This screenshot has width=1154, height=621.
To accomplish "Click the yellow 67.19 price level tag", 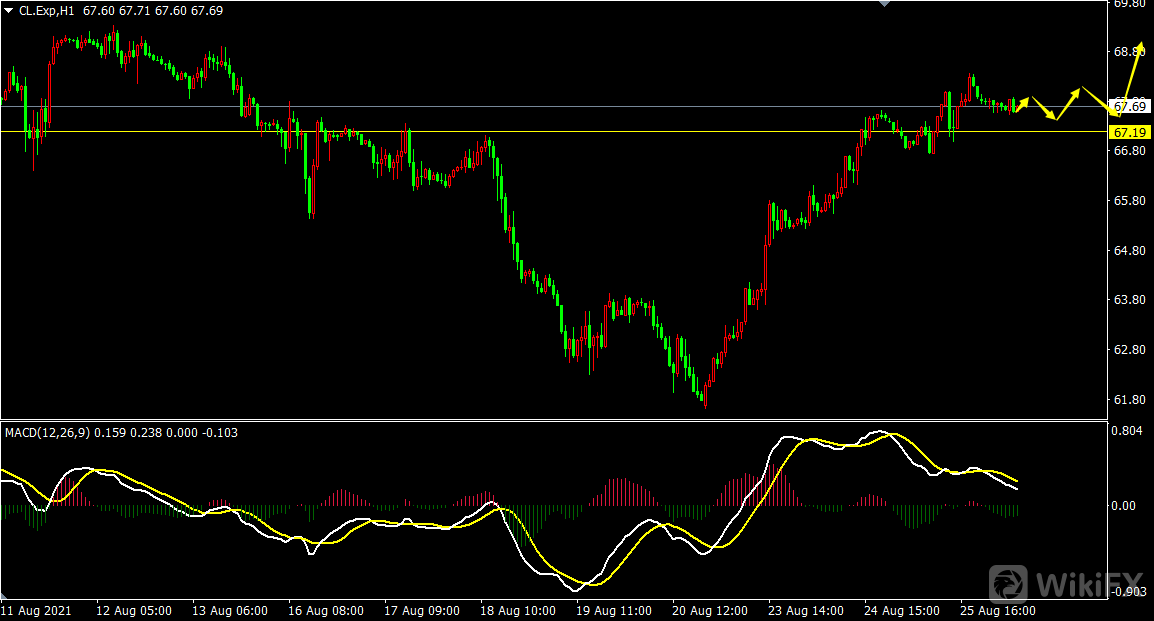I will coord(1129,132).
